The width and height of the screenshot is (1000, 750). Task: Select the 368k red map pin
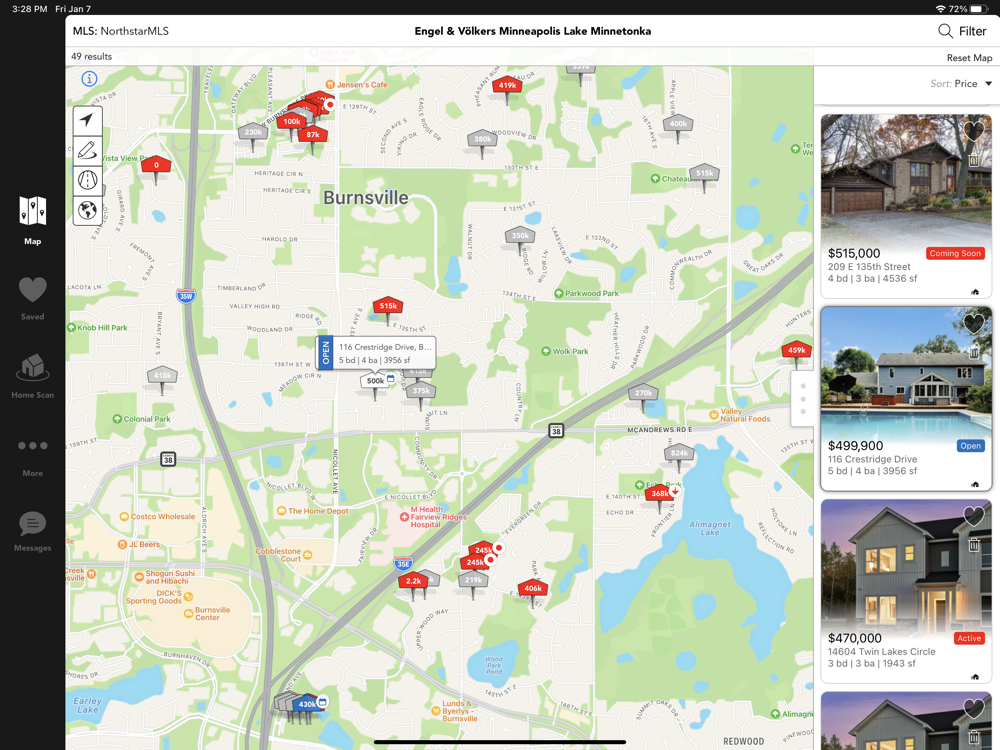(659, 493)
